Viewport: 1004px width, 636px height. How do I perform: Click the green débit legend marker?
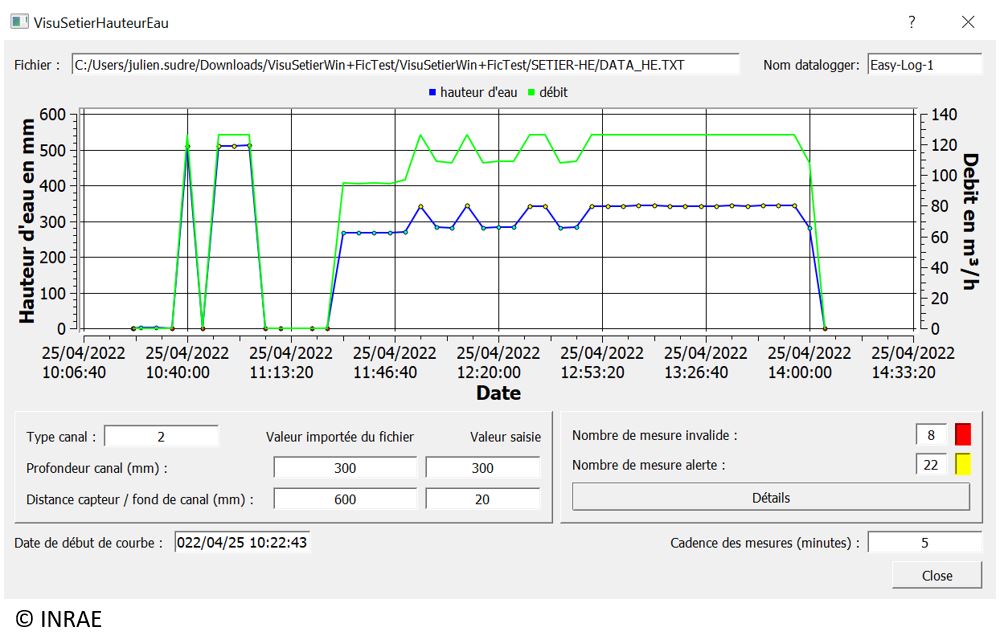tap(531, 92)
